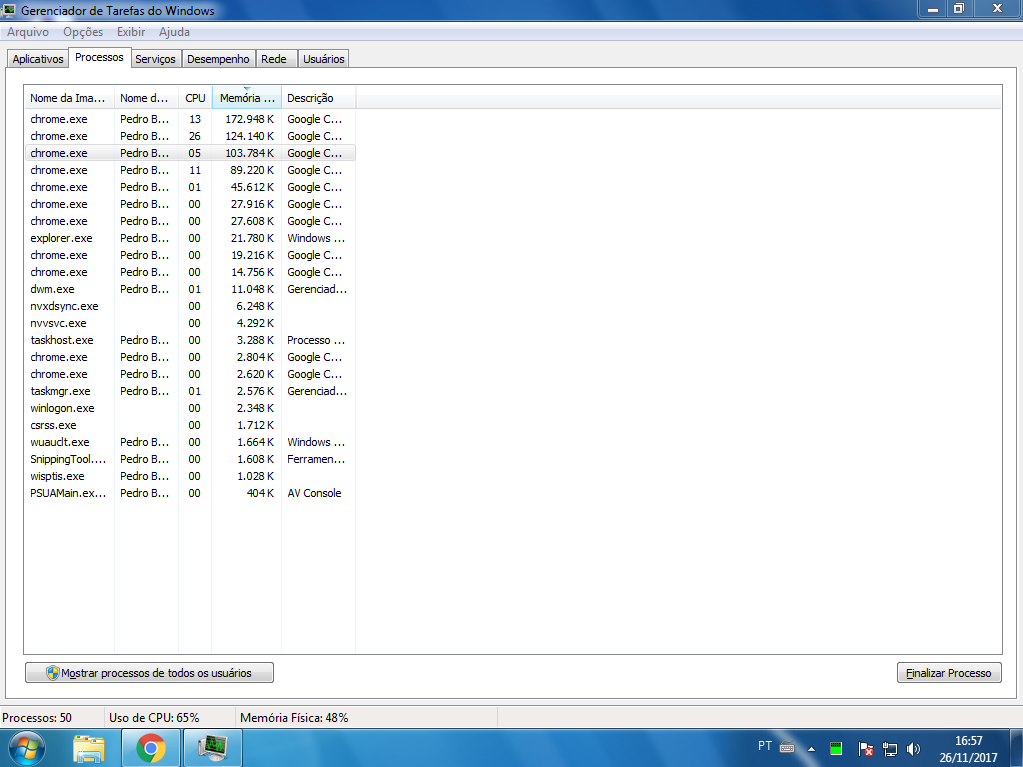Click Processos: 50 in status bar
Screen dimensions: 1023x767
point(37,717)
